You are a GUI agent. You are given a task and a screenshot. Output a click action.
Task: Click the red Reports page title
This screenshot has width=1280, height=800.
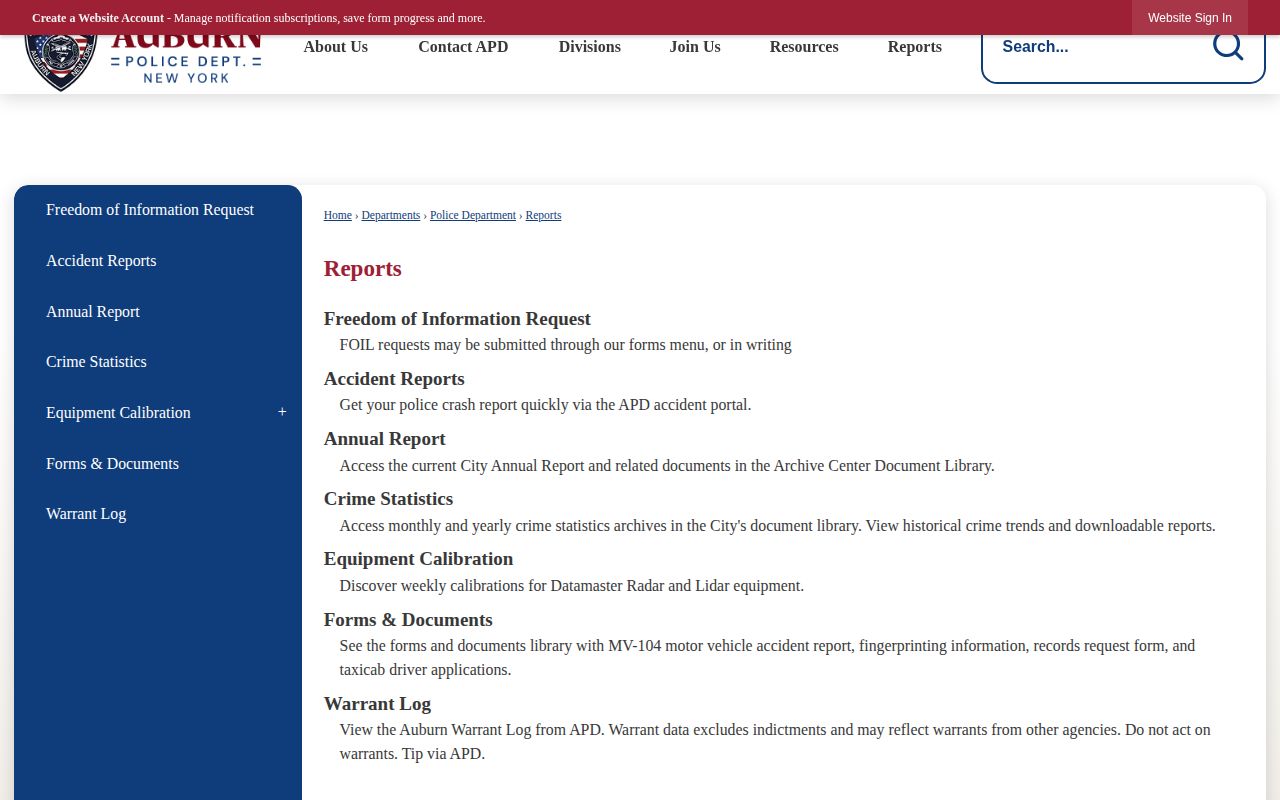(363, 269)
